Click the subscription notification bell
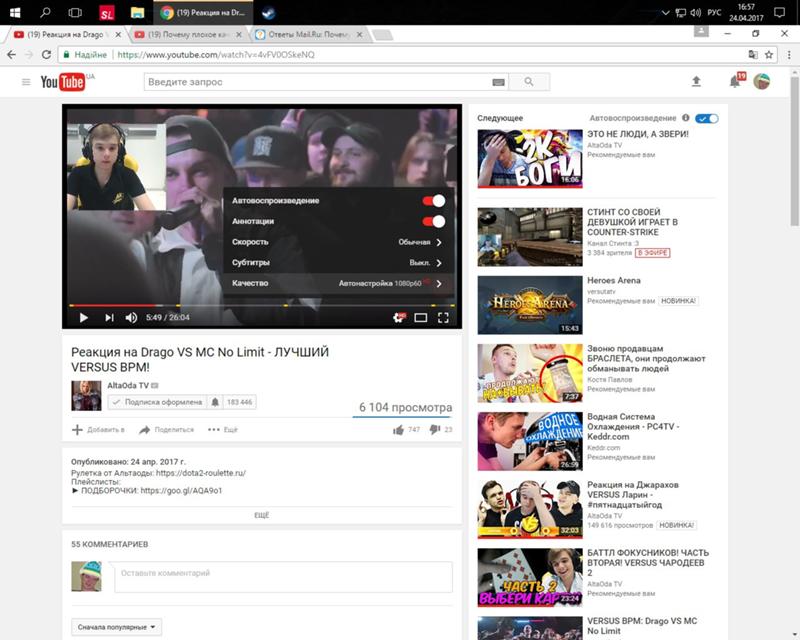 point(215,402)
